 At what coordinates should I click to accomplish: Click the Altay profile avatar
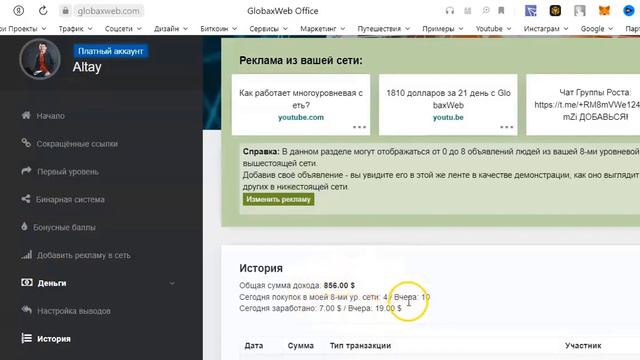(x=40, y=59)
